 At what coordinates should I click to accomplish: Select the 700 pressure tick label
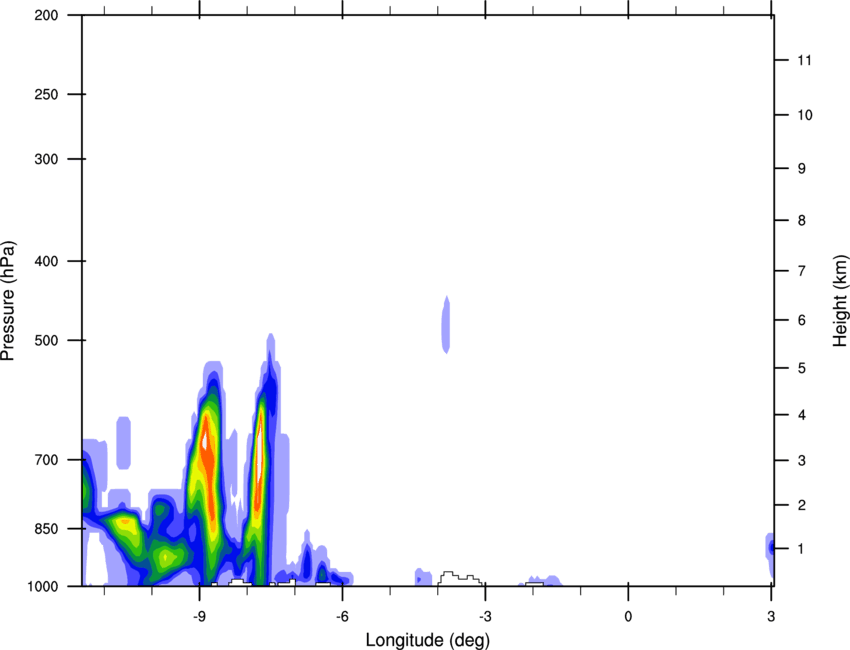pyautogui.click(x=46, y=460)
